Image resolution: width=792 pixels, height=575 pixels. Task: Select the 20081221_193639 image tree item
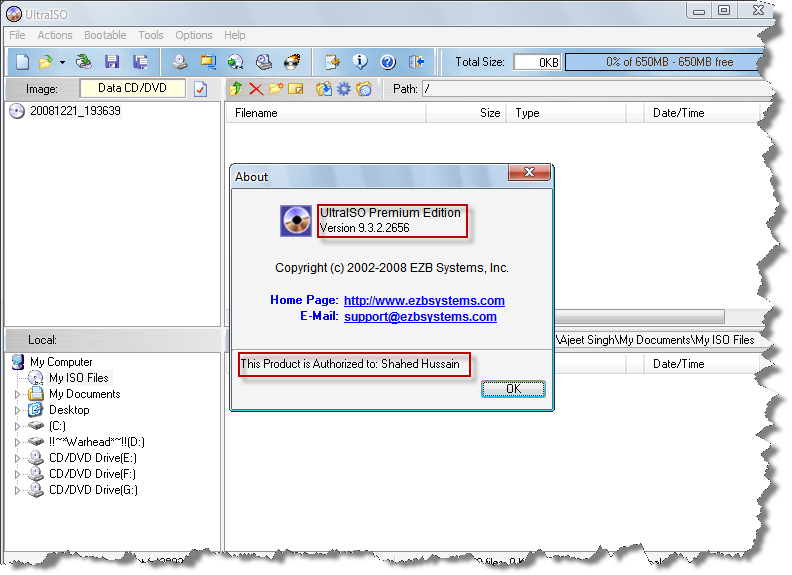pyautogui.click(x=75, y=111)
